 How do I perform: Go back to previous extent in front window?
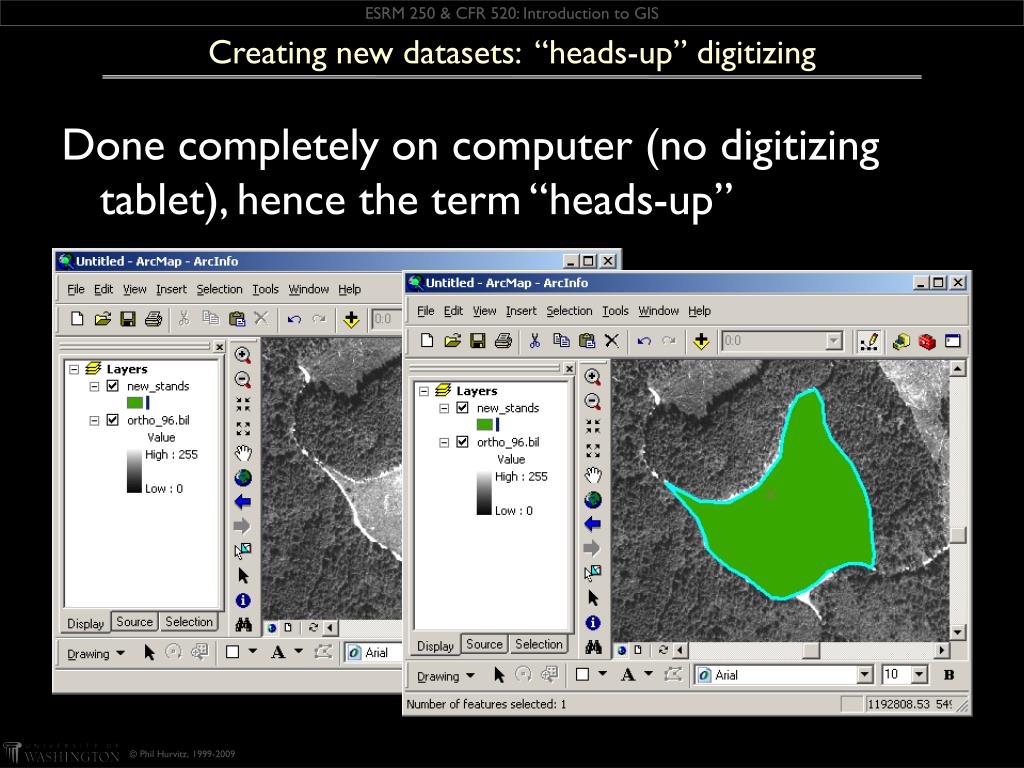(592, 524)
